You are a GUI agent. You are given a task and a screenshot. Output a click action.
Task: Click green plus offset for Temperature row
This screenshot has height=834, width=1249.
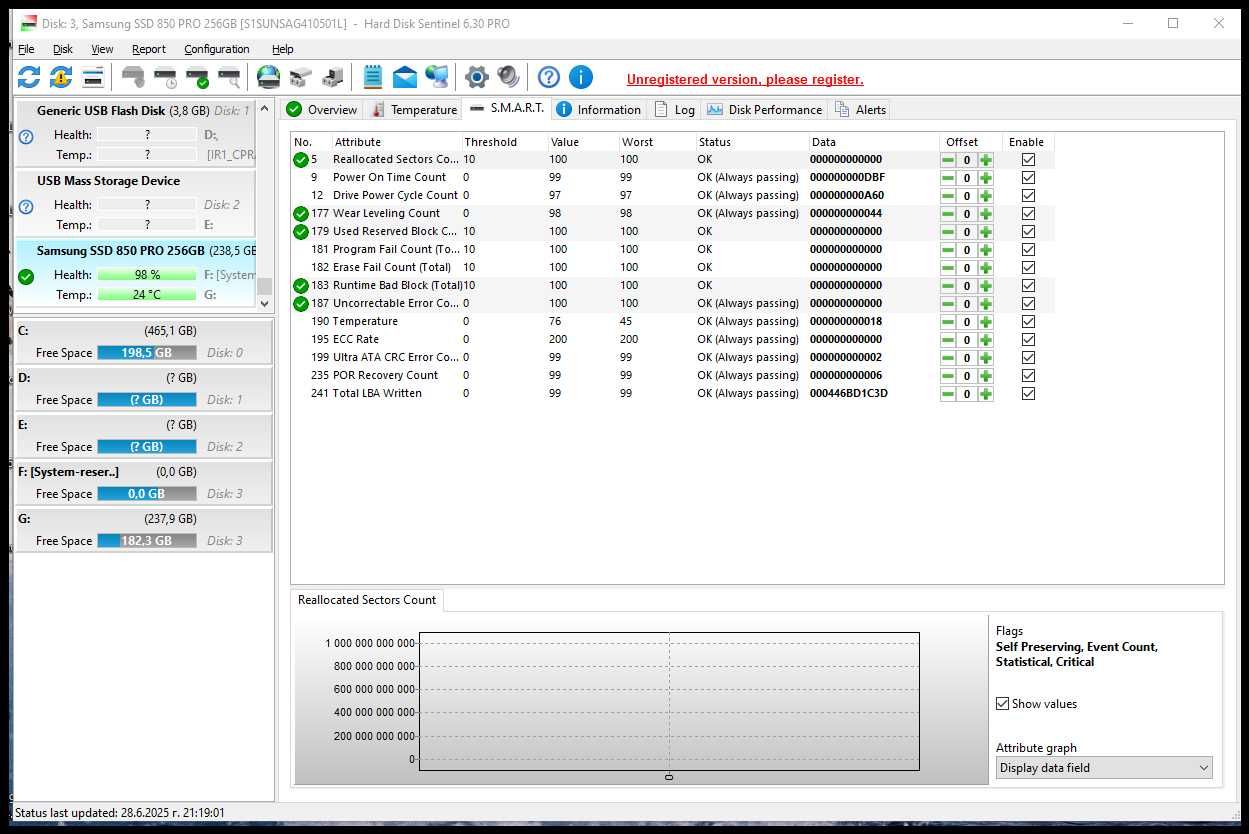[986, 322]
